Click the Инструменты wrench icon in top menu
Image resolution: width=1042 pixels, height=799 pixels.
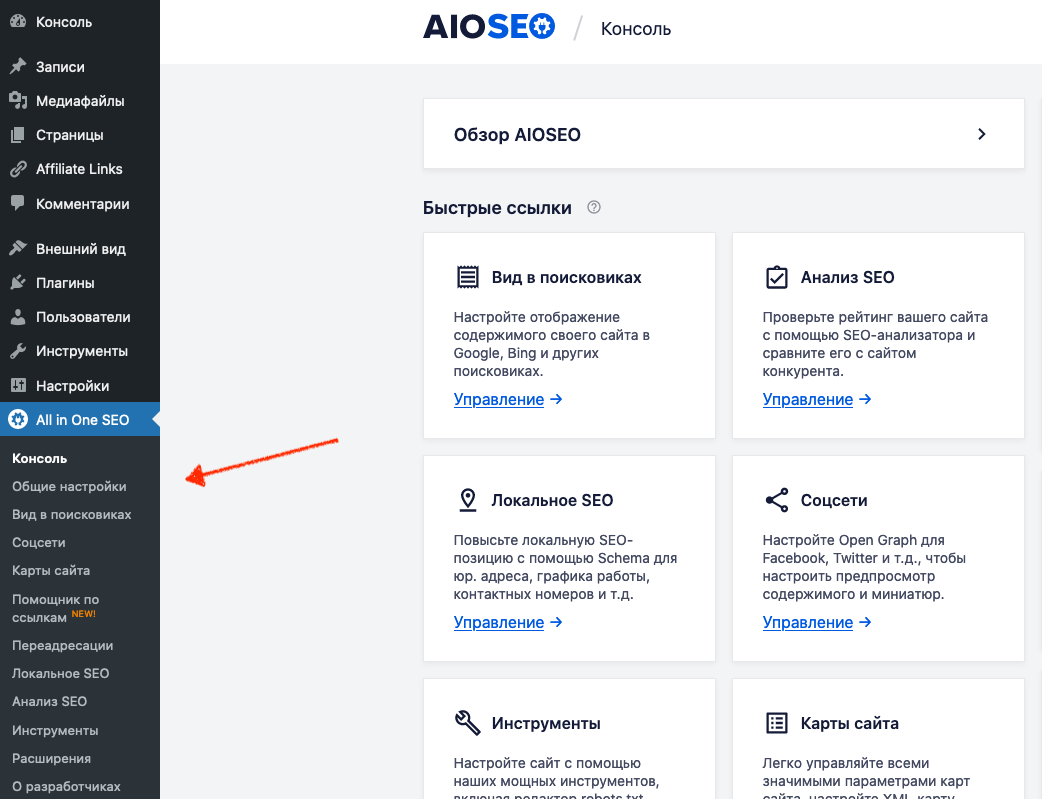click(18, 351)
